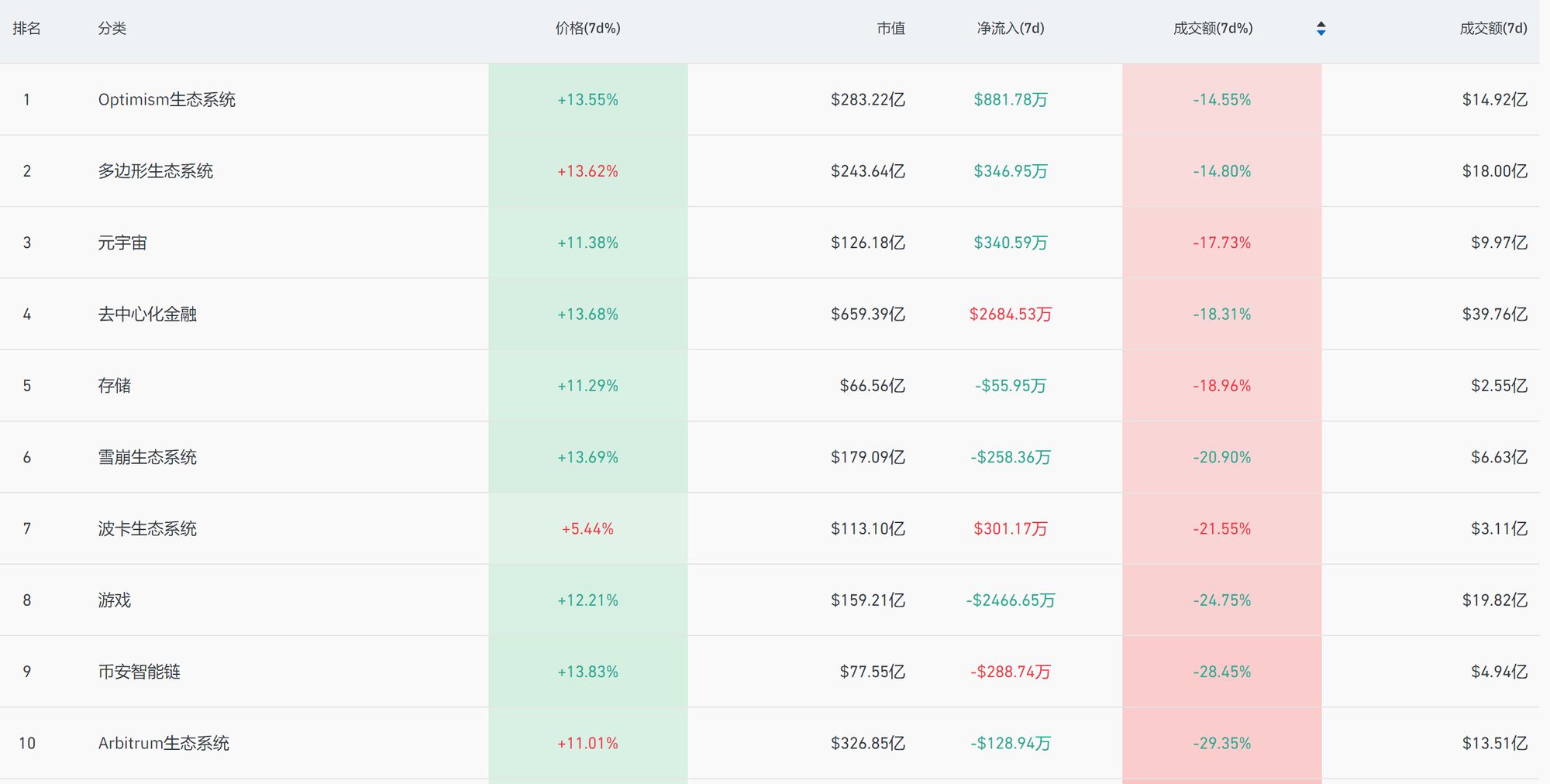Select the 元宇宙 category row

tap(122, 243)
